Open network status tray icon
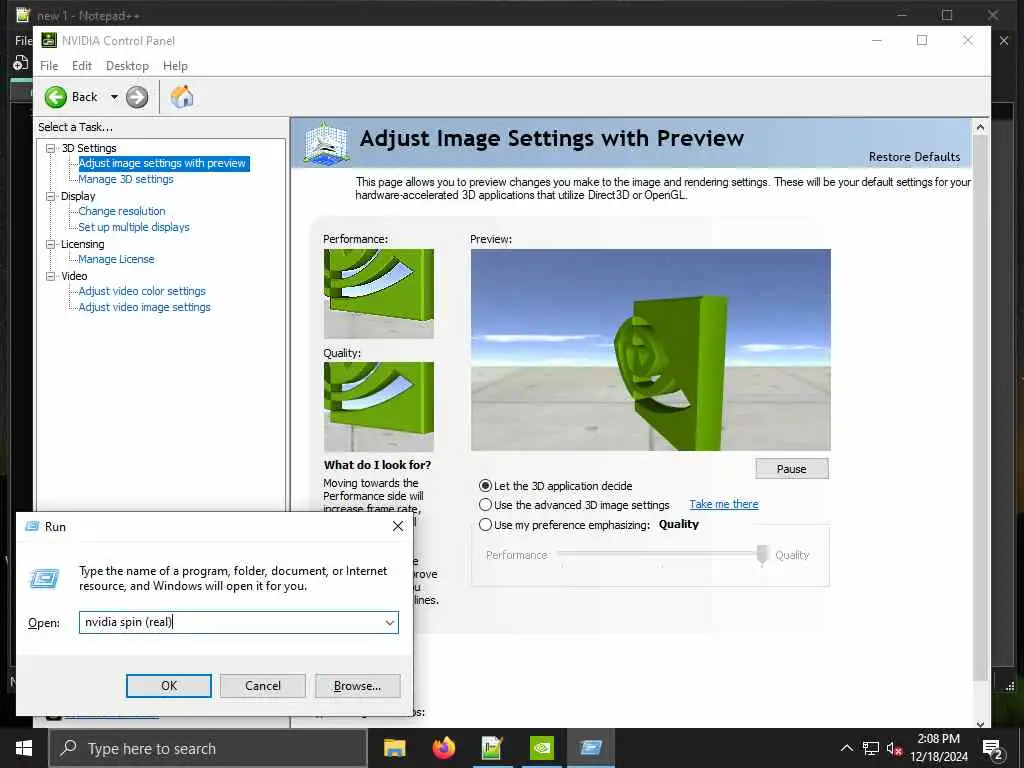This screenshot has height=768, width=1024. (871, 748)
